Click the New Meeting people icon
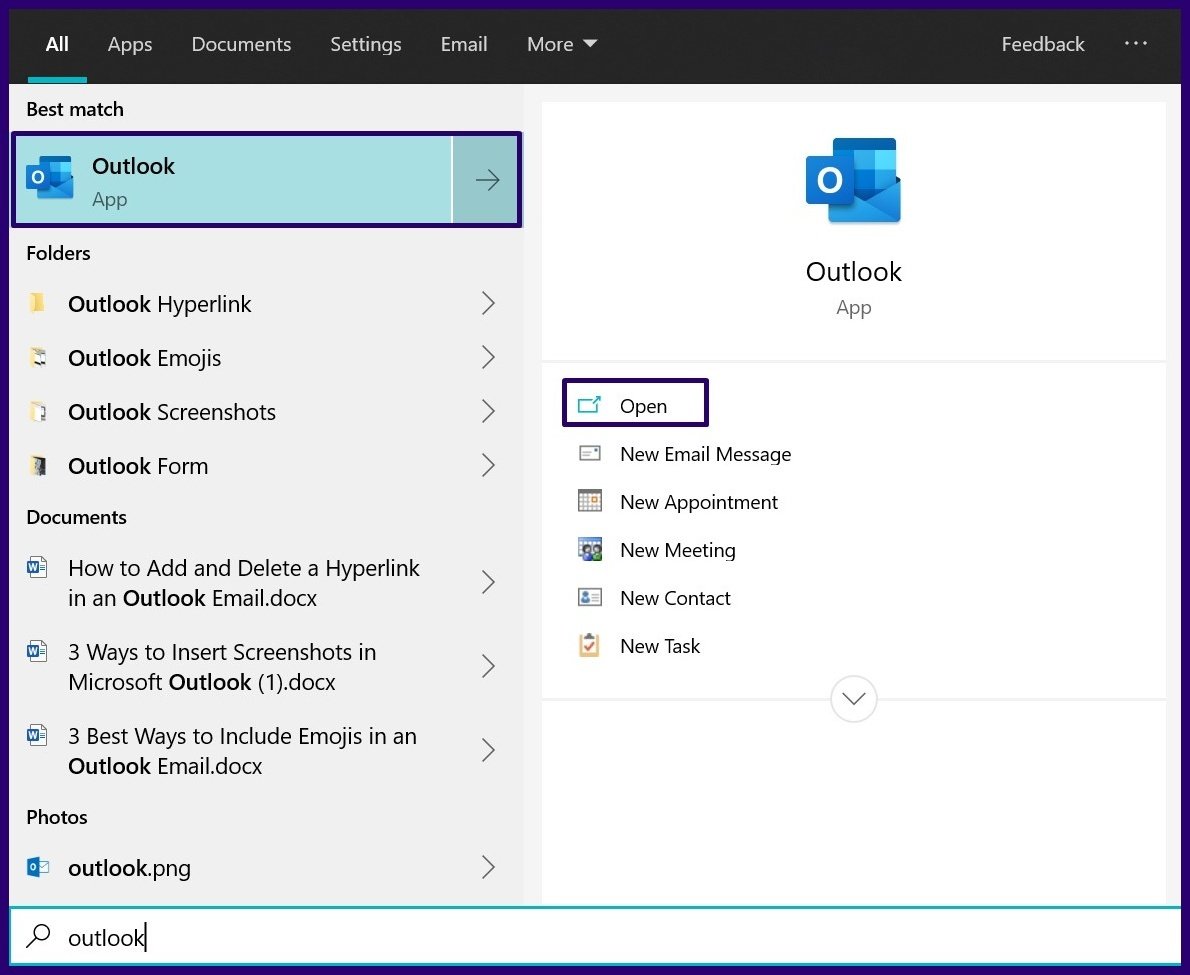The height and width of the screenshot is (975, 1190). click(590, 549)
